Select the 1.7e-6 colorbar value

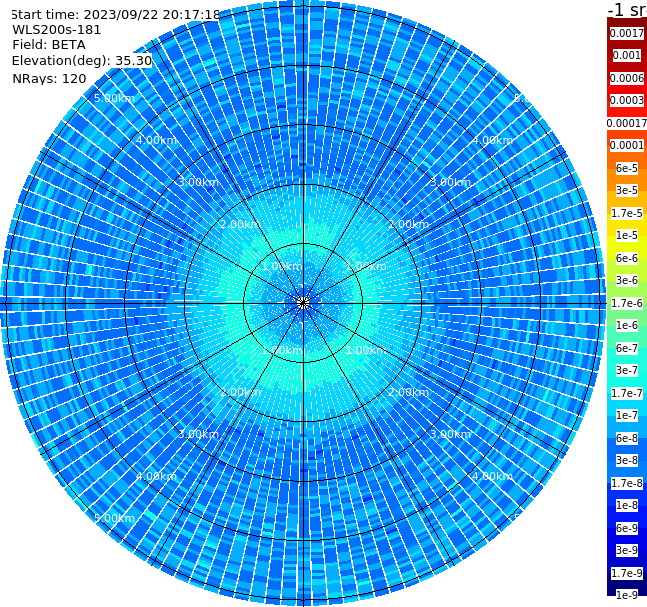click(x=627, y=303)
